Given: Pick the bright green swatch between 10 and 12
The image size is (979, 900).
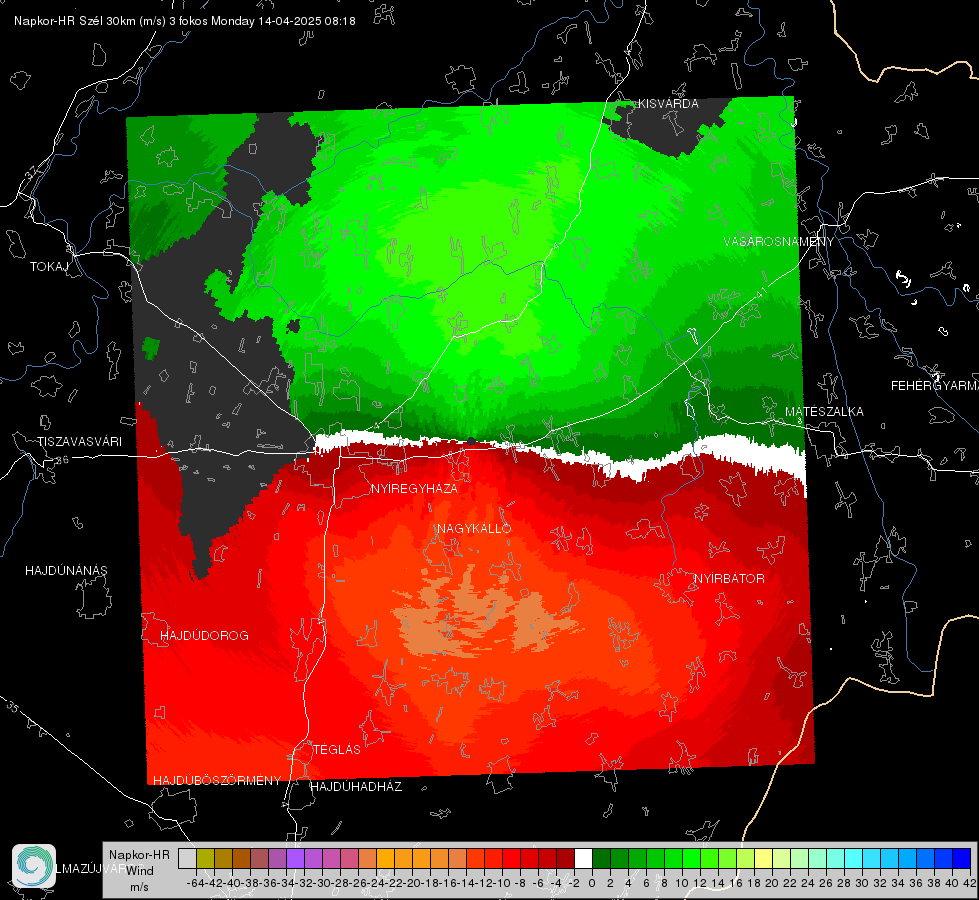Looking at the screenshot, I should [691, 859].
